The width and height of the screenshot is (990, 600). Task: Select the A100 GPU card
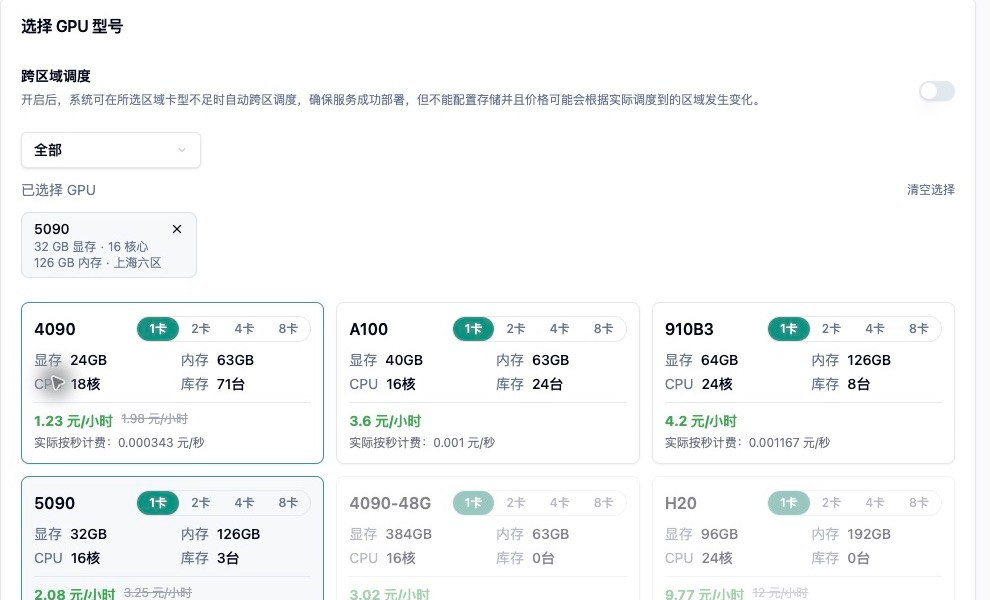point(487,383)
